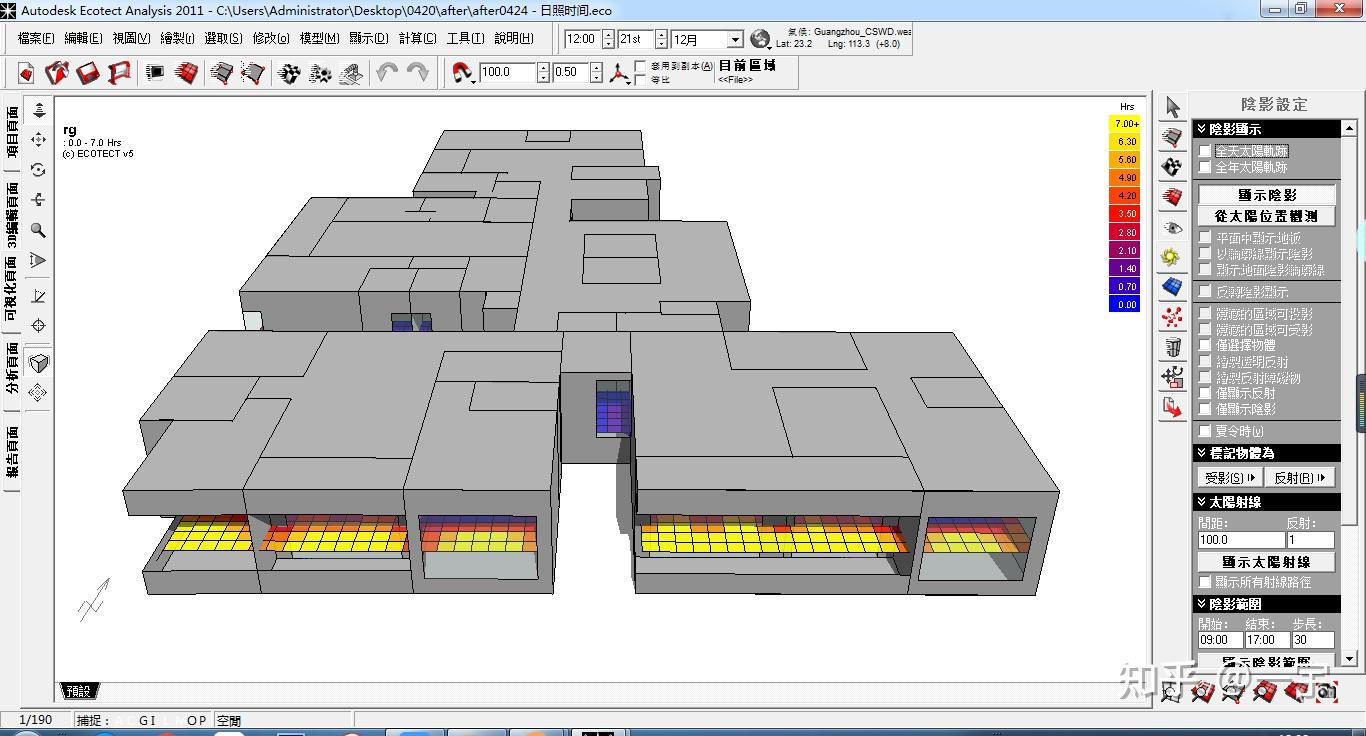Click the eye visibility icon in right strip
The image size is (1366, 736).
(1172, 228)
